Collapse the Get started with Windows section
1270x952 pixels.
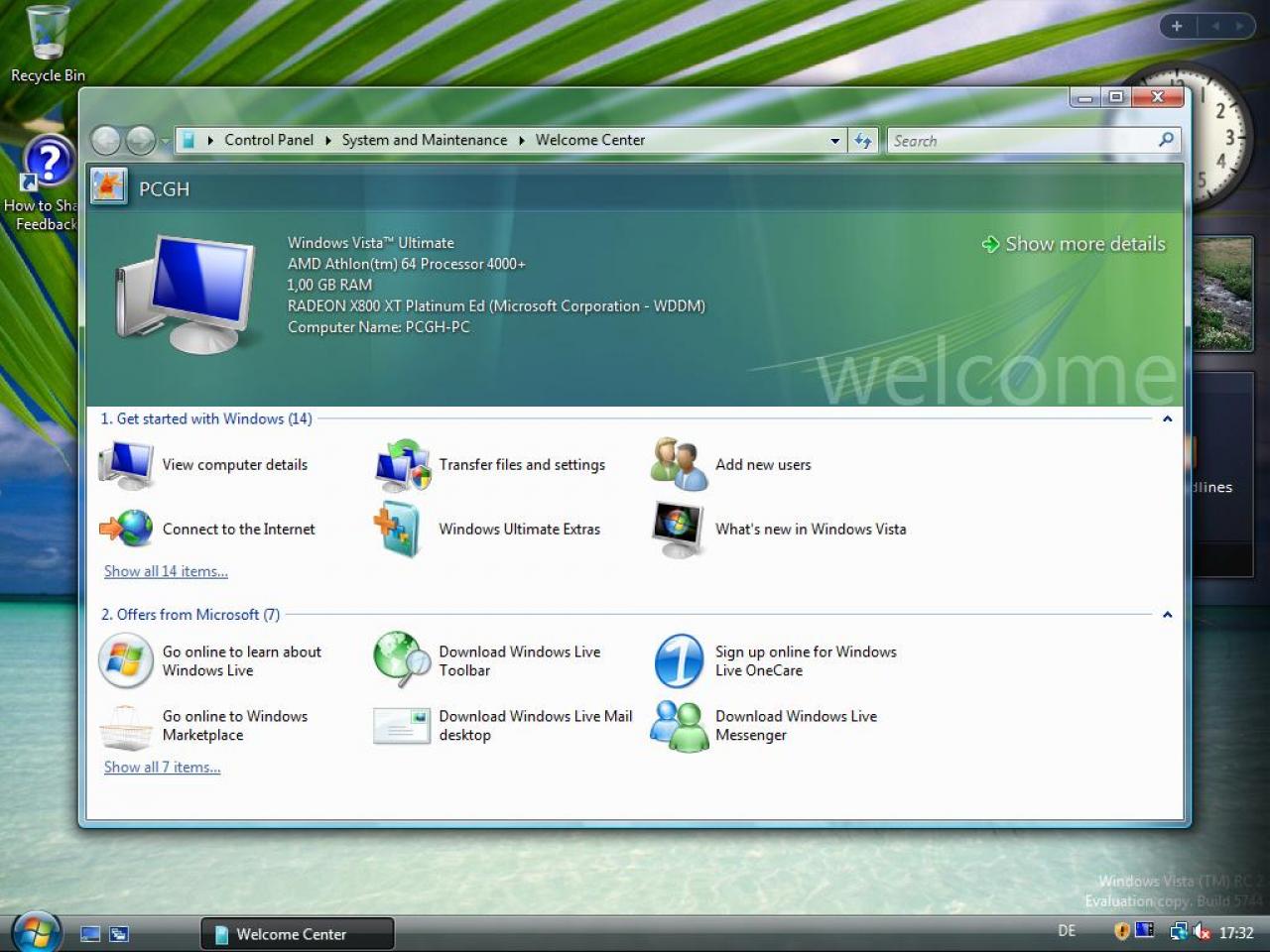(x=1167, y=418)
